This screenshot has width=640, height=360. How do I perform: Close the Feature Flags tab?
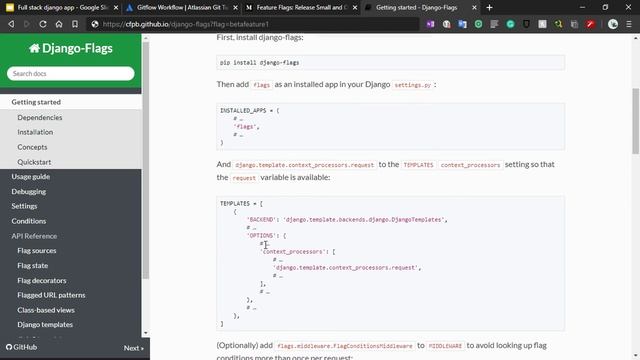point(355,7)
